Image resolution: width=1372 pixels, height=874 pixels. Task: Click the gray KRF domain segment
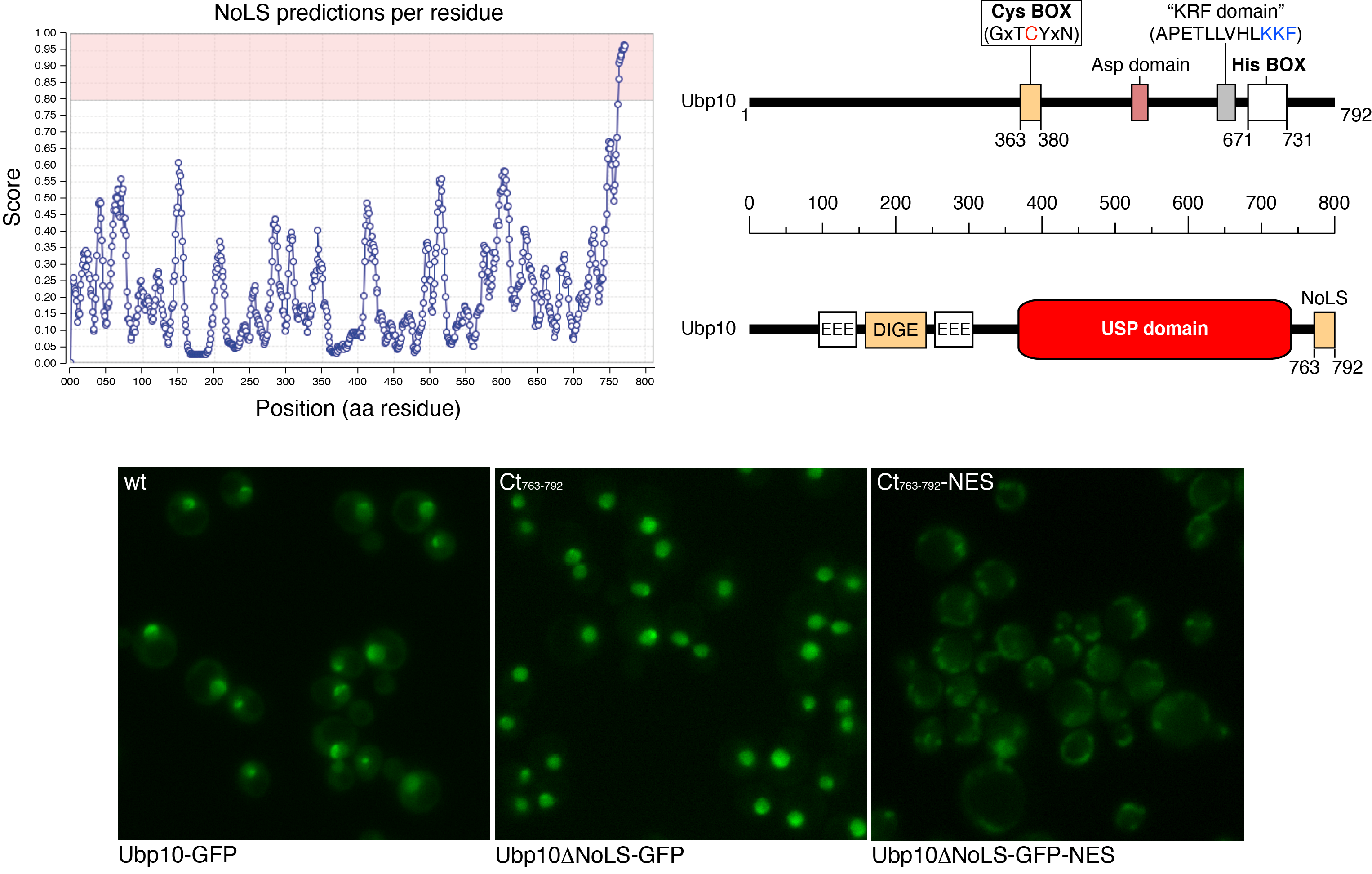point(1225,102)
